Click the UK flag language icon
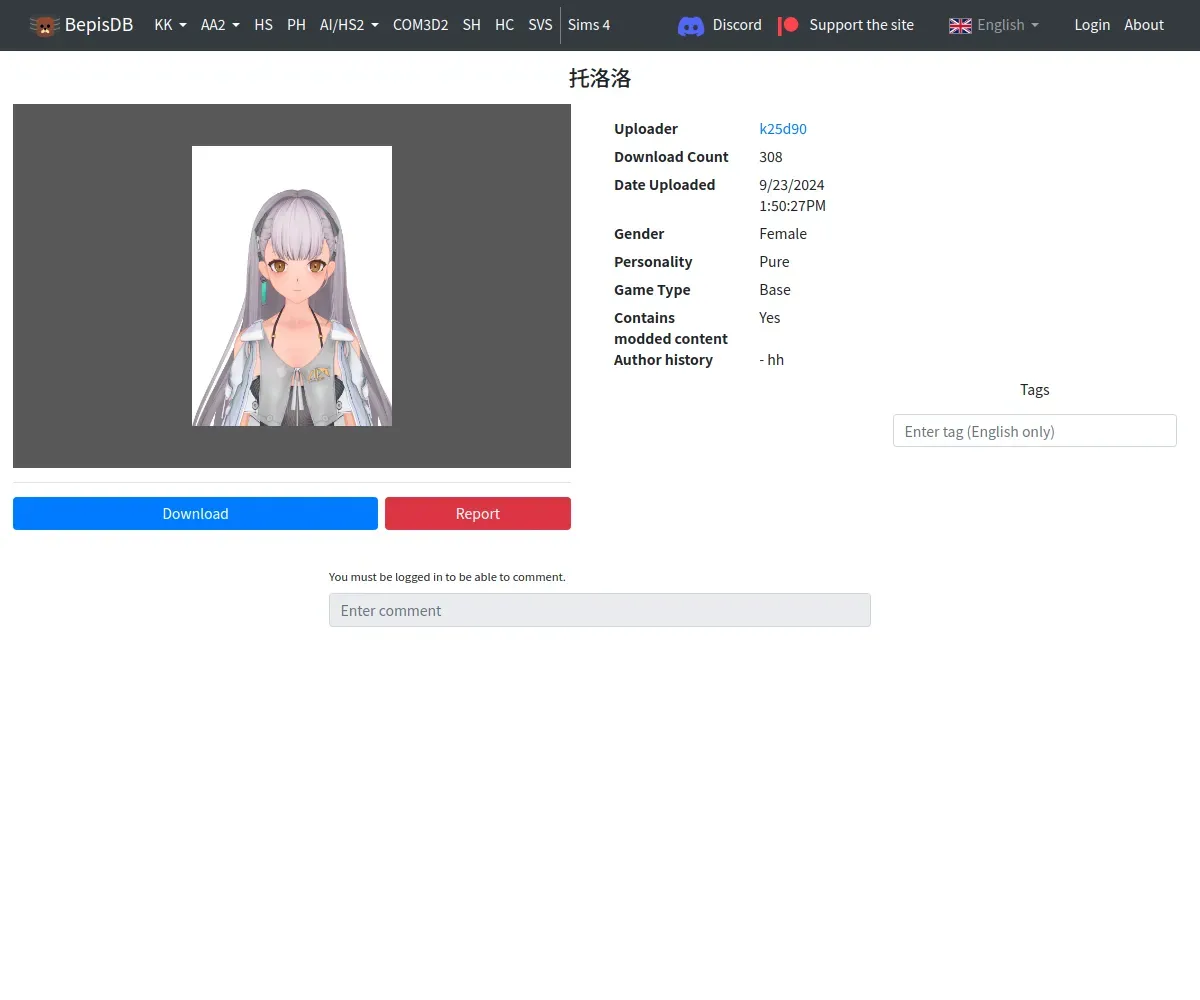Image resolution: width=1200 pixels, height=1000 pixels. click(x=960, y=25)
